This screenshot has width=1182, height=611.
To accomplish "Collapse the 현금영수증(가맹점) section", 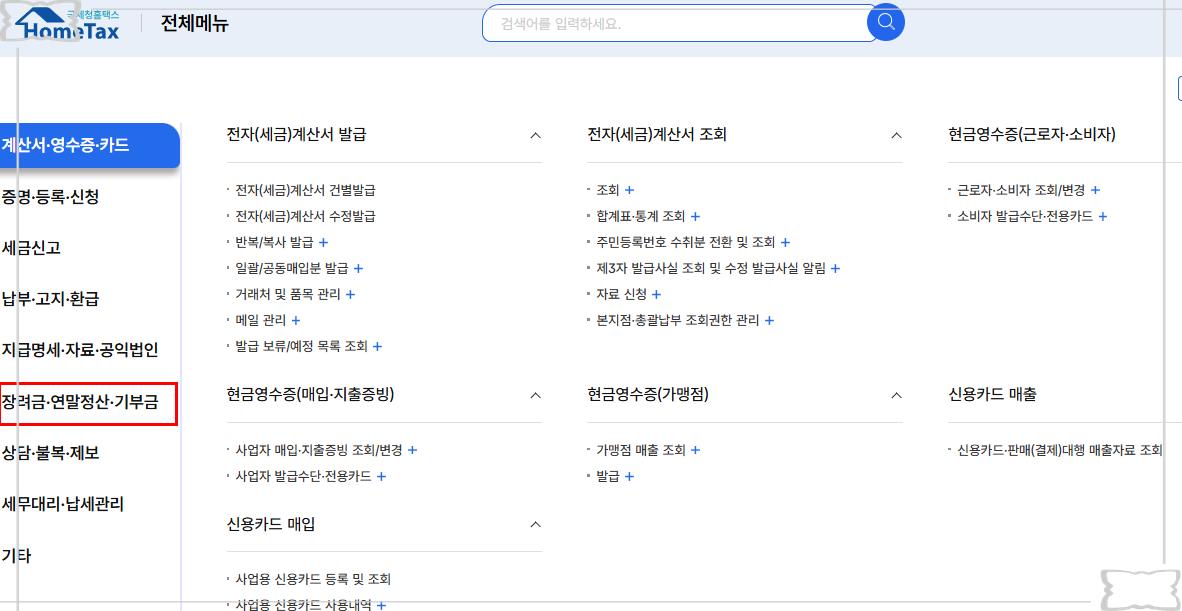I will pyautogui.click(x=896, y=394).
